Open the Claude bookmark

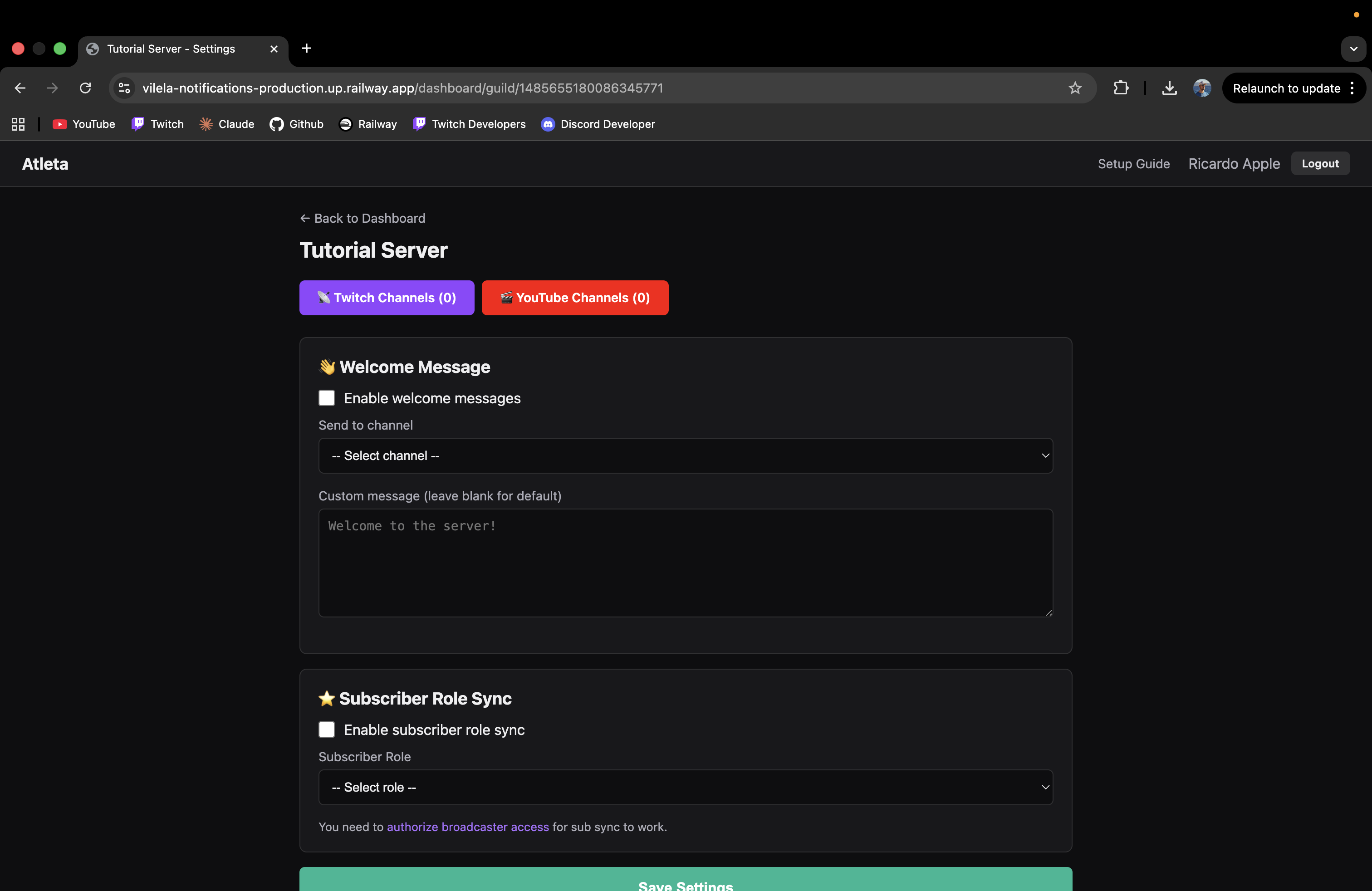(226, 124)
